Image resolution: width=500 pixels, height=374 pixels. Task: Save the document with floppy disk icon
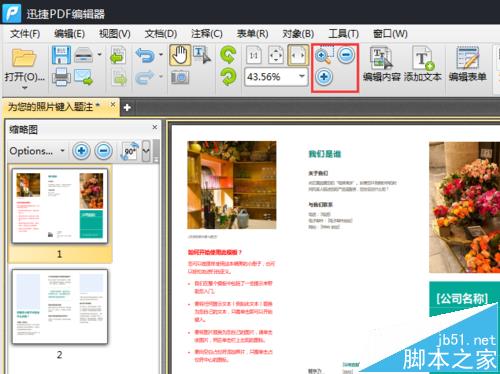[61, 55]
